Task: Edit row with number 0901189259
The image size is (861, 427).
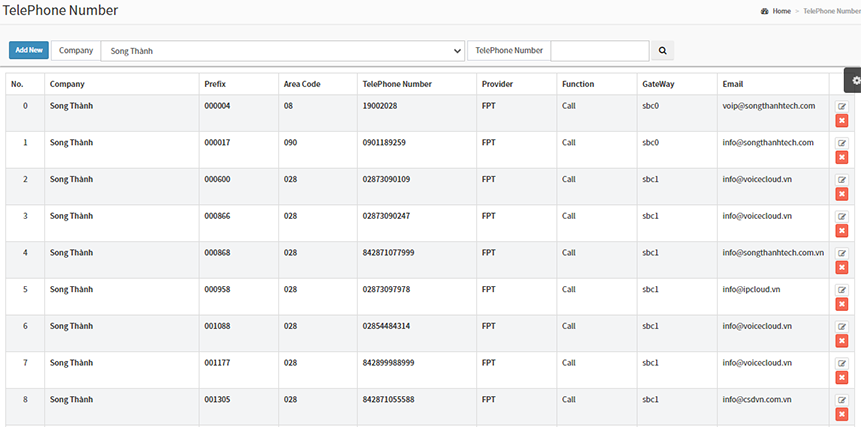Action: 841,143
